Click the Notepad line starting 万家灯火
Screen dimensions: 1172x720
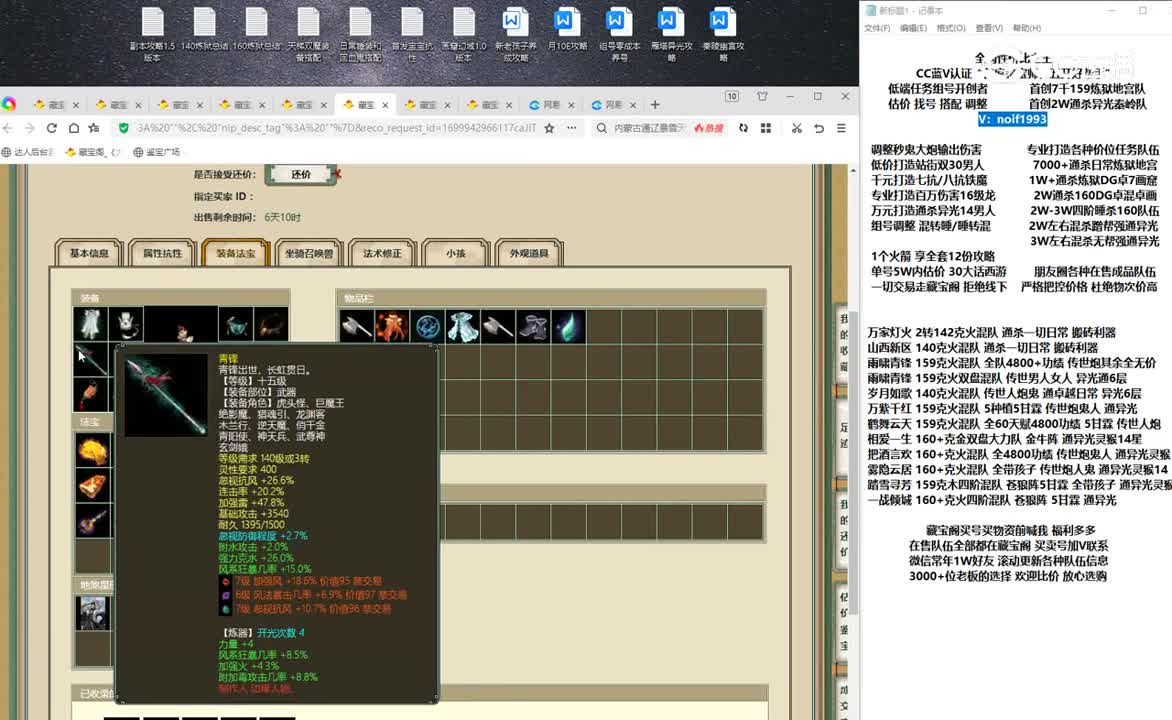tap(991, 332)
